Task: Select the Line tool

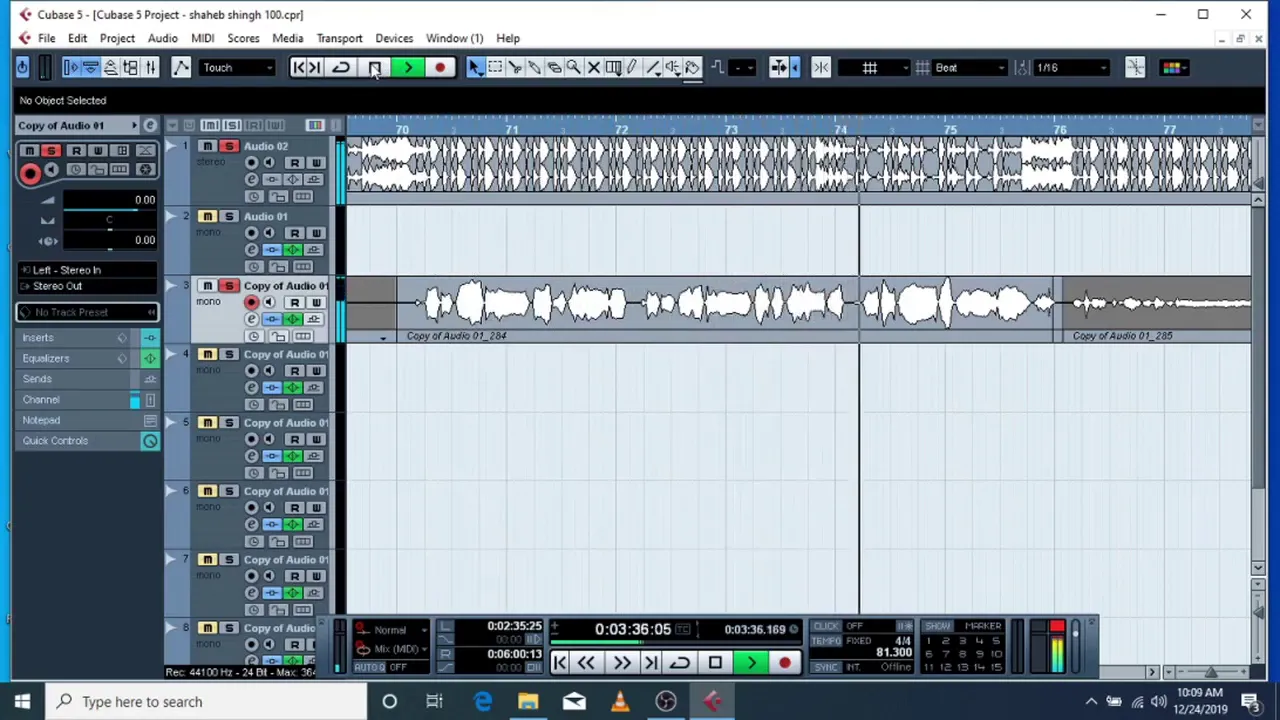Action: click(x=652, y=67)
